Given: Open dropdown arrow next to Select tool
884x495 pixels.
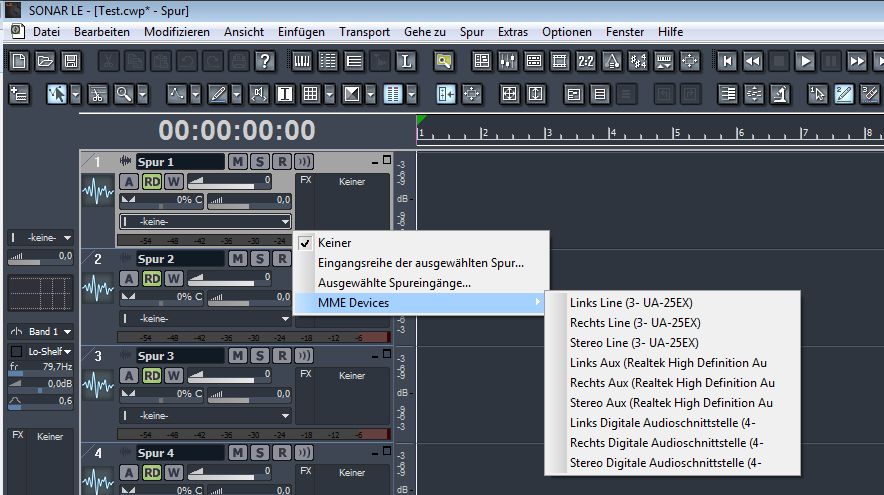Looking at the screenshot, I should click(76, 94).
